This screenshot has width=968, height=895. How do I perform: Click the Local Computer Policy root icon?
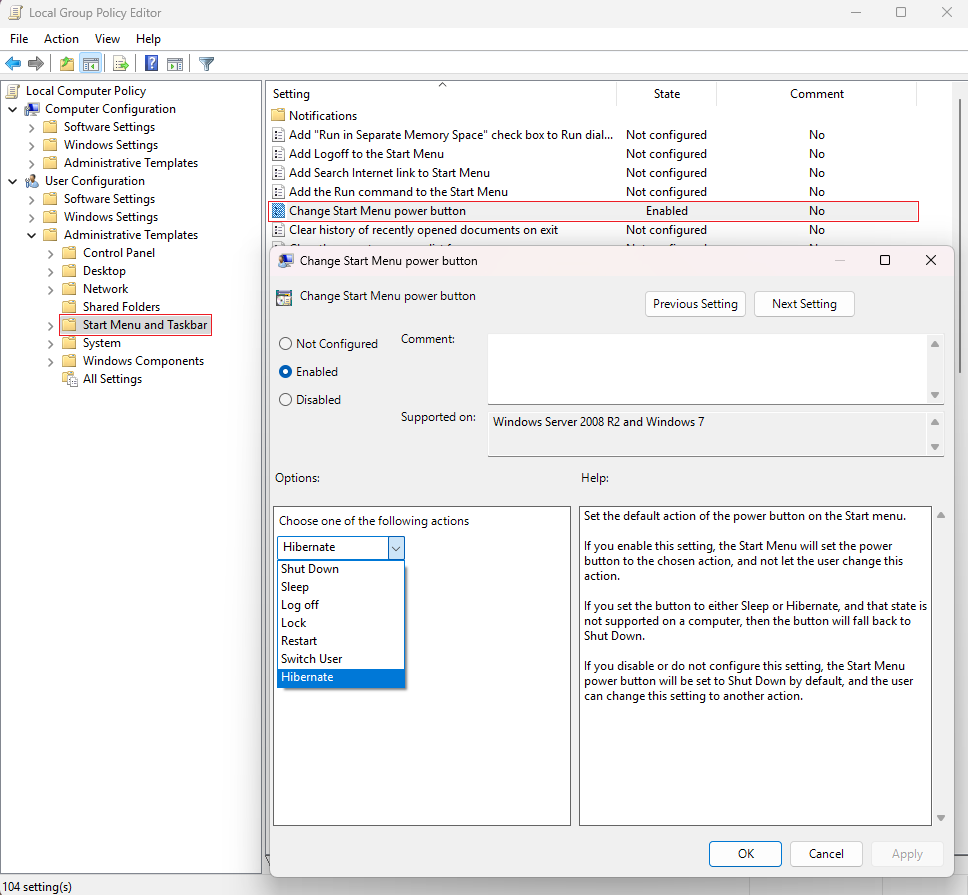(13, 91)
